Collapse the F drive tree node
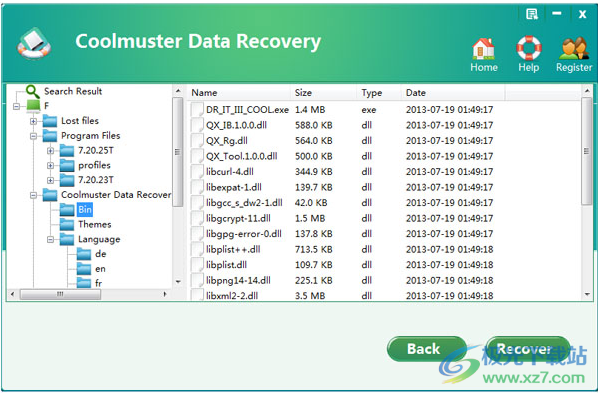 point(16,106)
